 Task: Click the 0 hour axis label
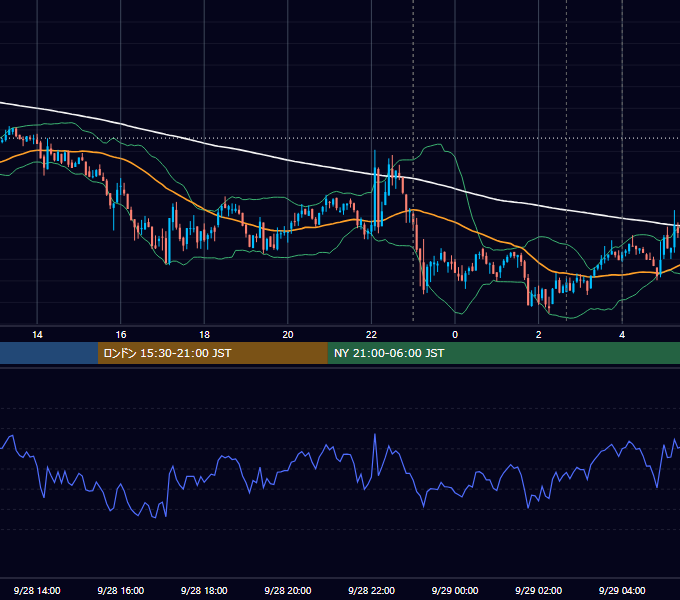[x=455, y=335]
